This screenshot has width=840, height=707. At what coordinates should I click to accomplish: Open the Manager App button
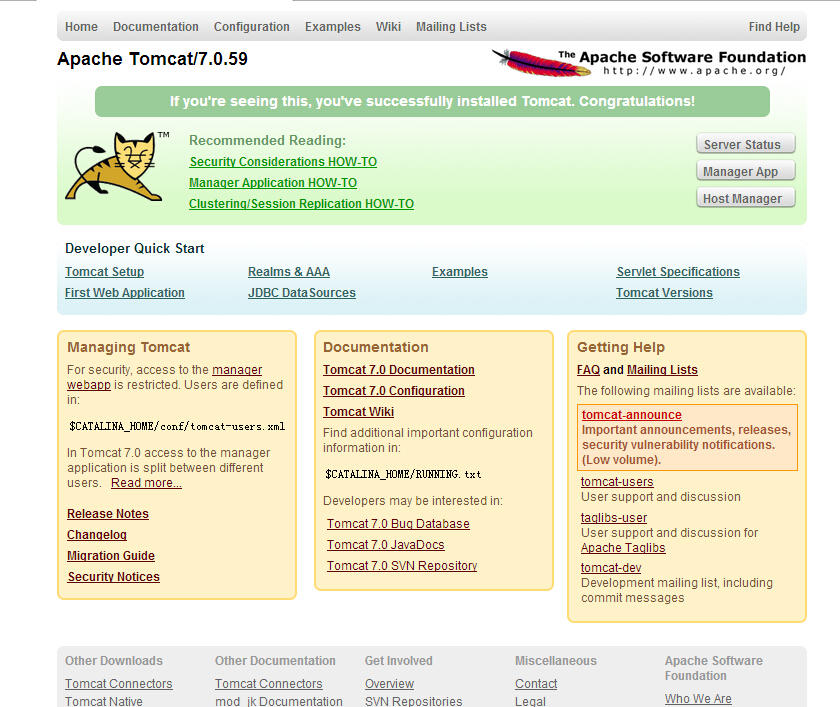746,171
